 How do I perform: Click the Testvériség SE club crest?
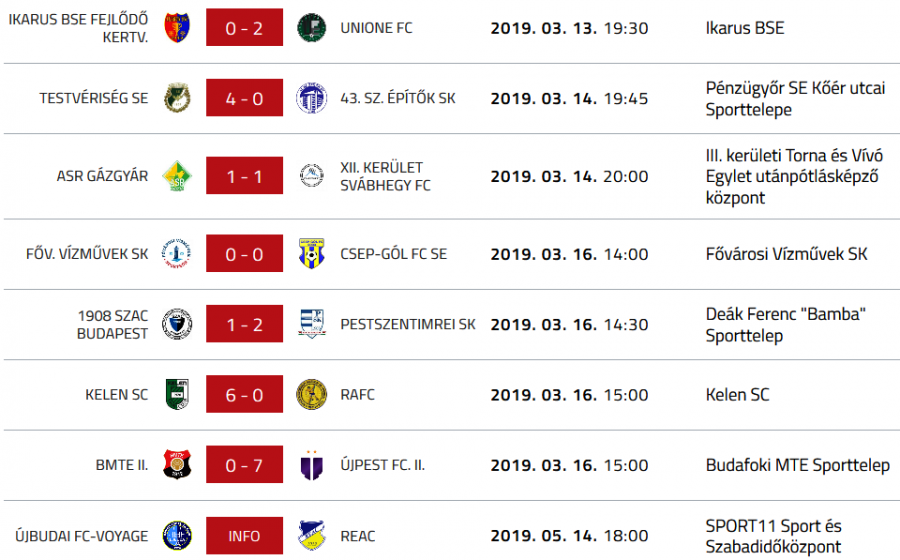pos(177,98)
